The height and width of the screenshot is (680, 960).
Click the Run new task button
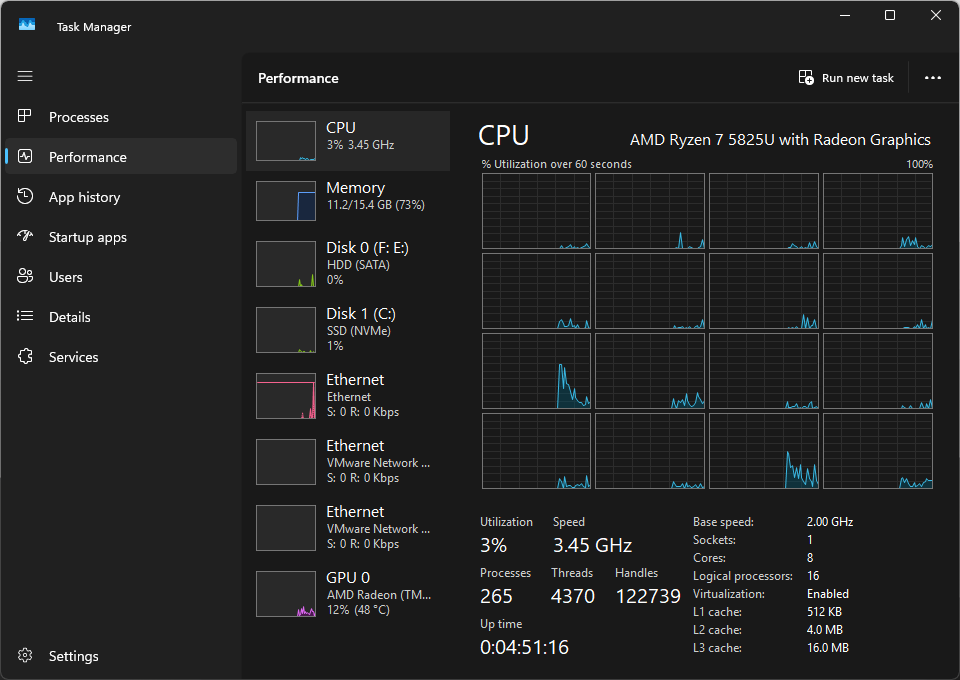coord(846,78)
